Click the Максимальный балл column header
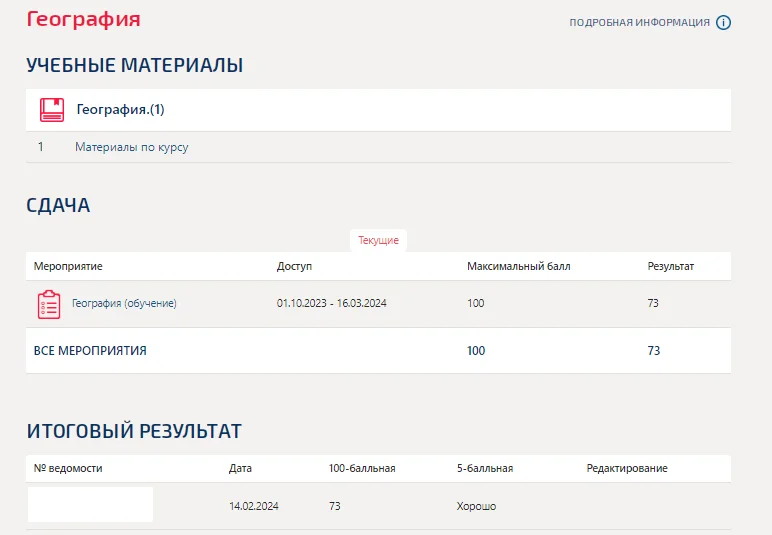This screenshot has height=535, width=772. coord(518,266)
